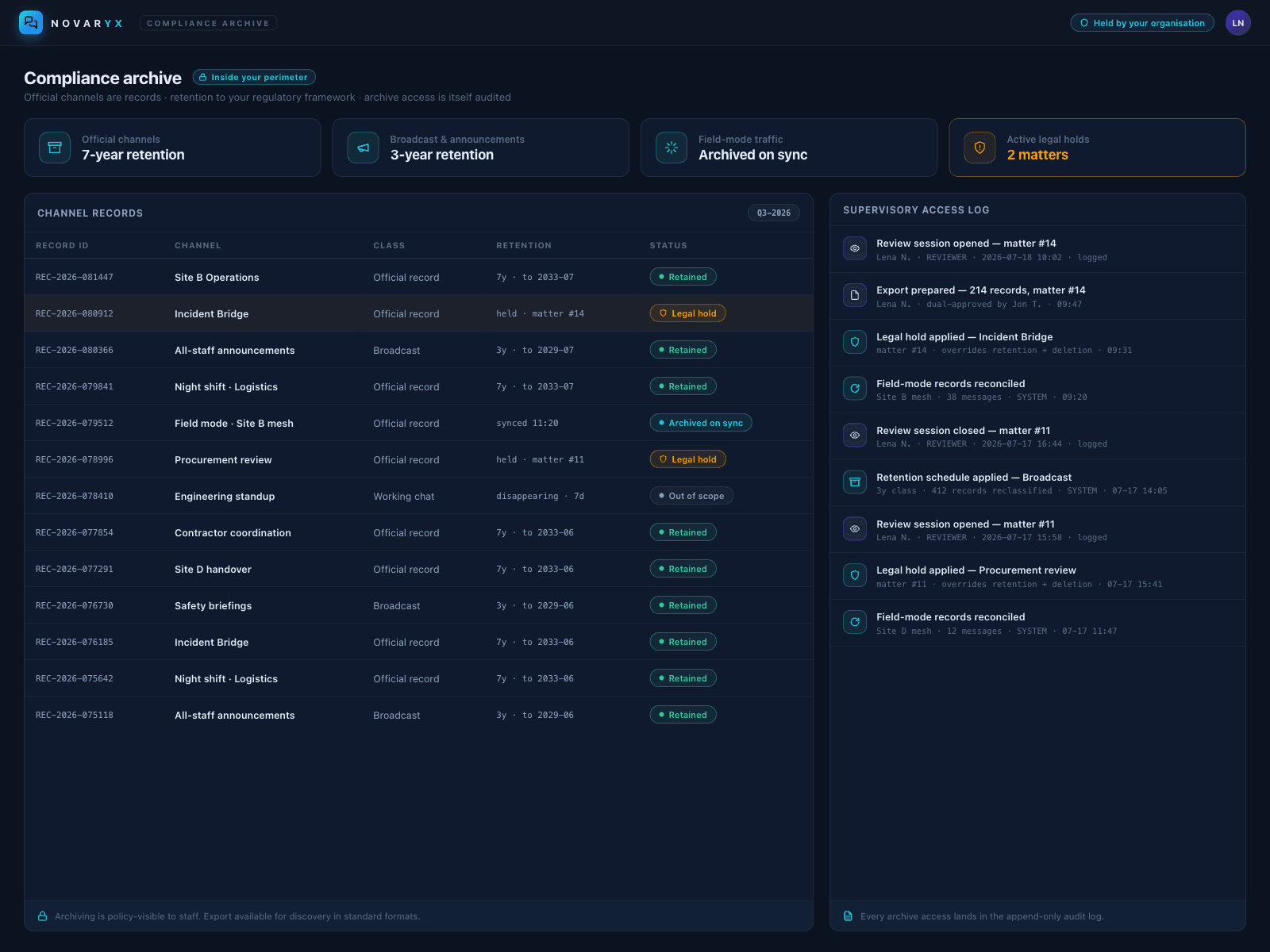1270x952 pixels.
Task: Click the document icon in the access log footer
Action: [848, 916]
